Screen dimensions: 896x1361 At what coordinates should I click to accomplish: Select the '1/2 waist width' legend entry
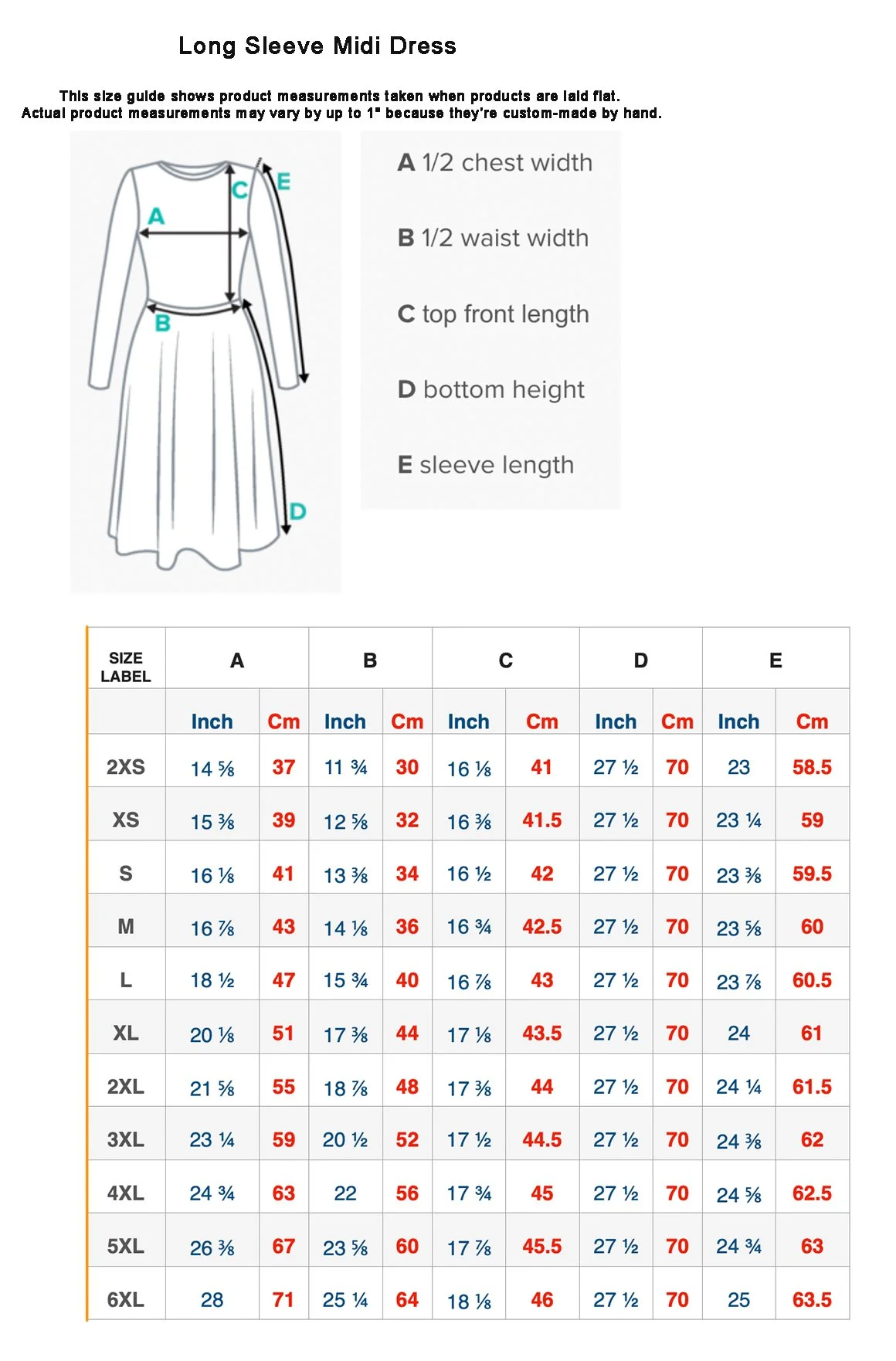pyautogui.click(x=493, y=238)
